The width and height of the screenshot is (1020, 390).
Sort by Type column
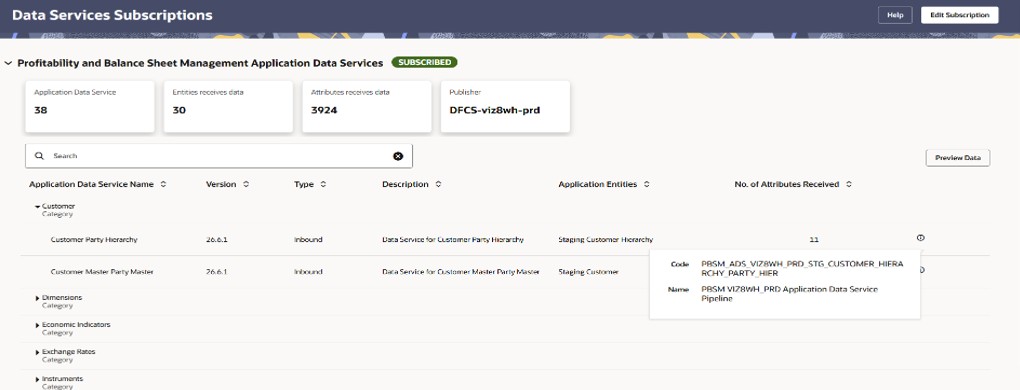click(x=323, y=185)
